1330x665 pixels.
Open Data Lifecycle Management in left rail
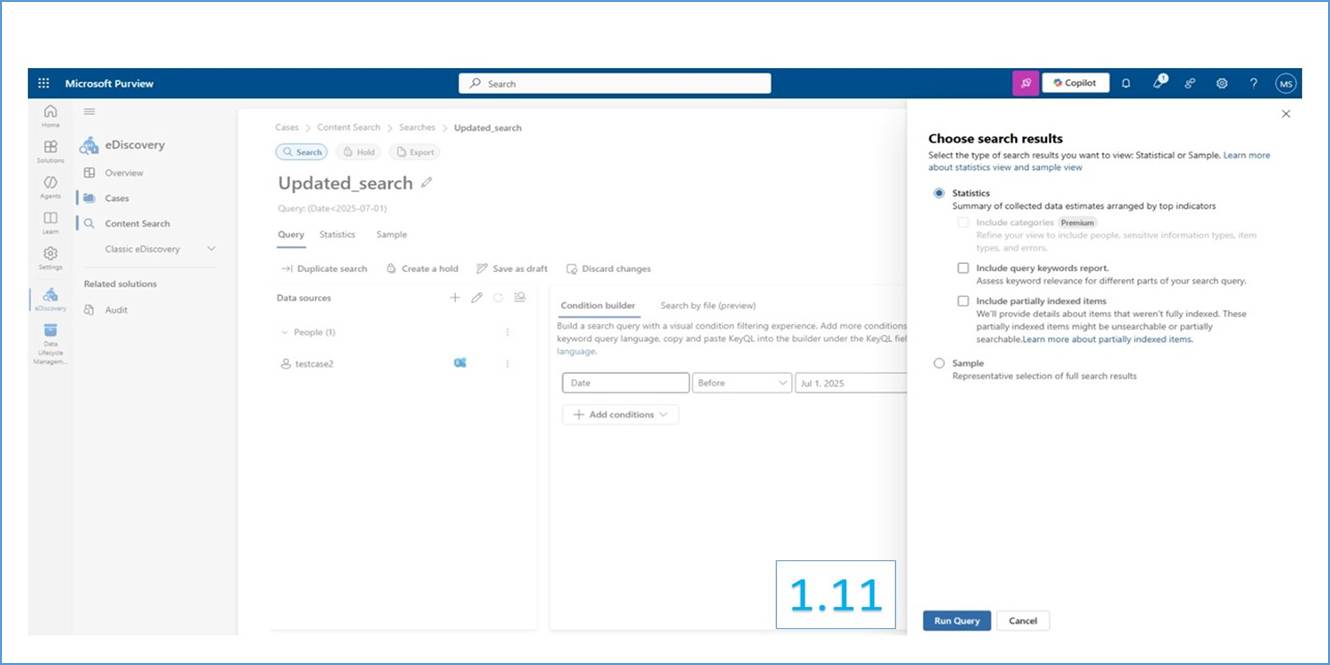tap(50, 344)
